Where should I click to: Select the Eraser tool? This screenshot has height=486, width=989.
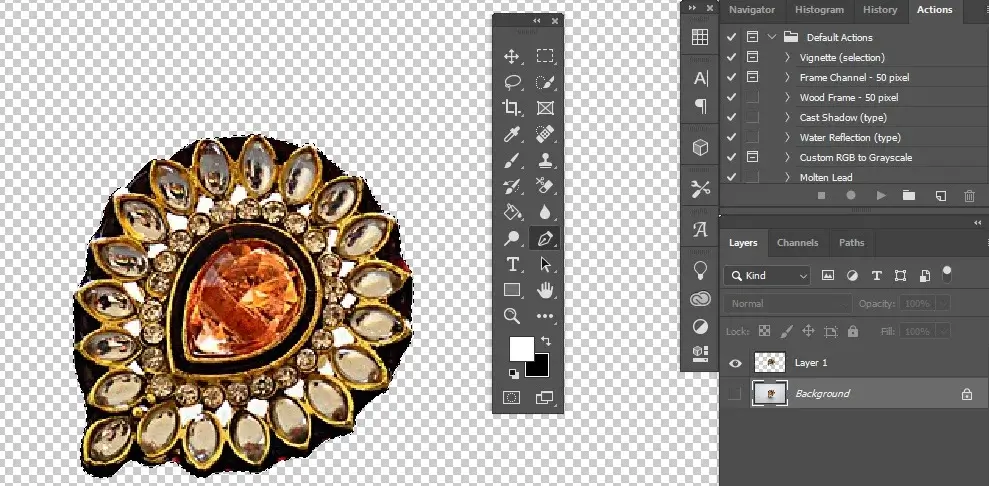click(545, 186)
